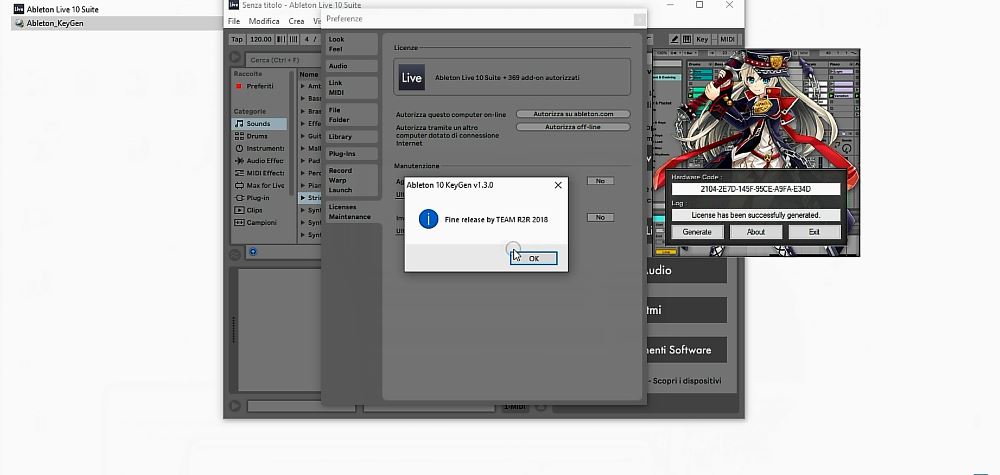This screenshot has height=475, width=1000.
Task: Switch to Library preferences tab
Action: coord(352,136)
